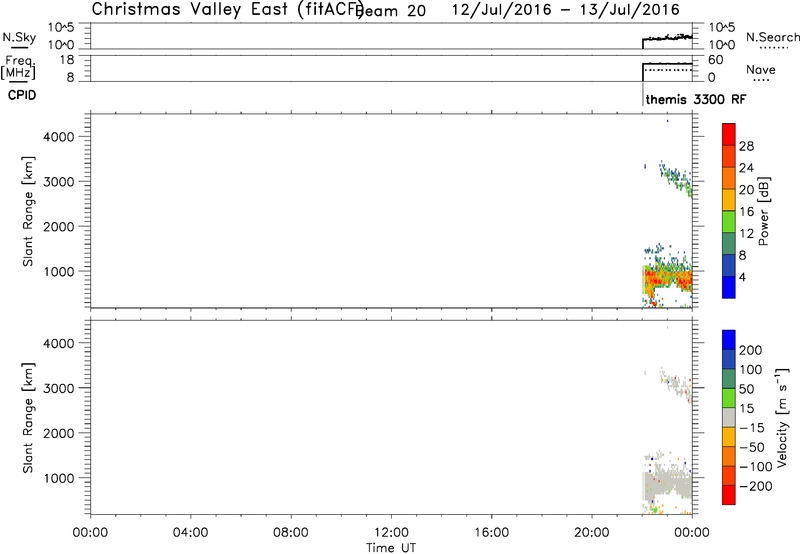
Task: Click the '-15' Velocity colorbar tick value
Action: point(752,428)
